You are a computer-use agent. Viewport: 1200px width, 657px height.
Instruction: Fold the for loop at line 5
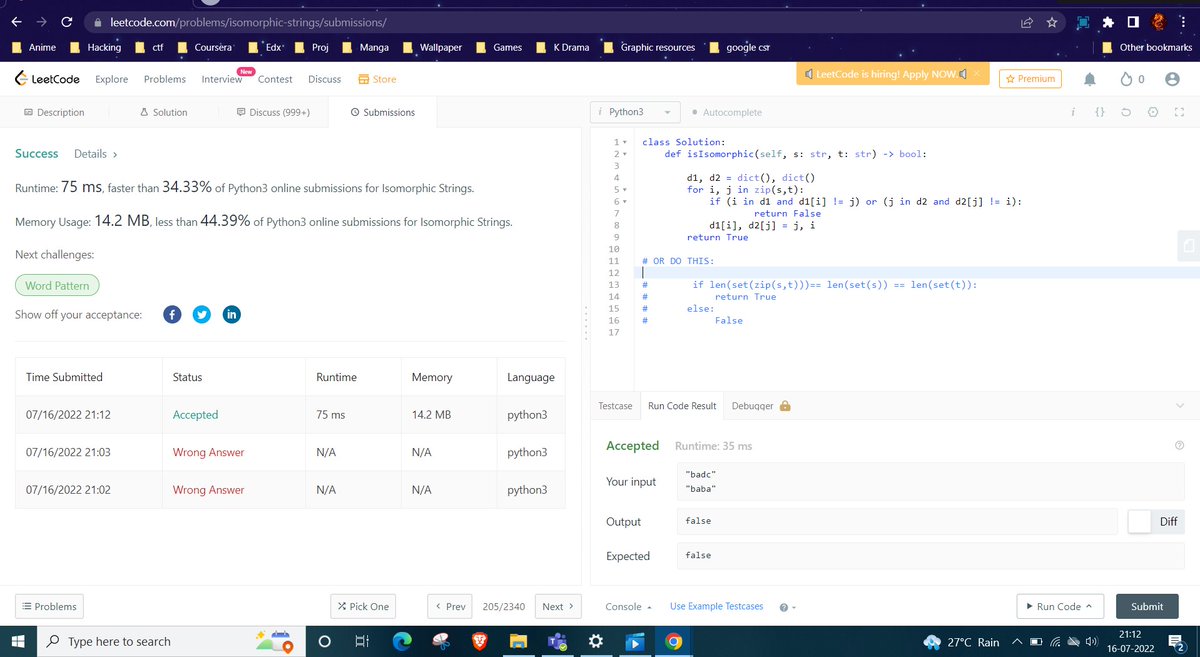pos(626,190)
